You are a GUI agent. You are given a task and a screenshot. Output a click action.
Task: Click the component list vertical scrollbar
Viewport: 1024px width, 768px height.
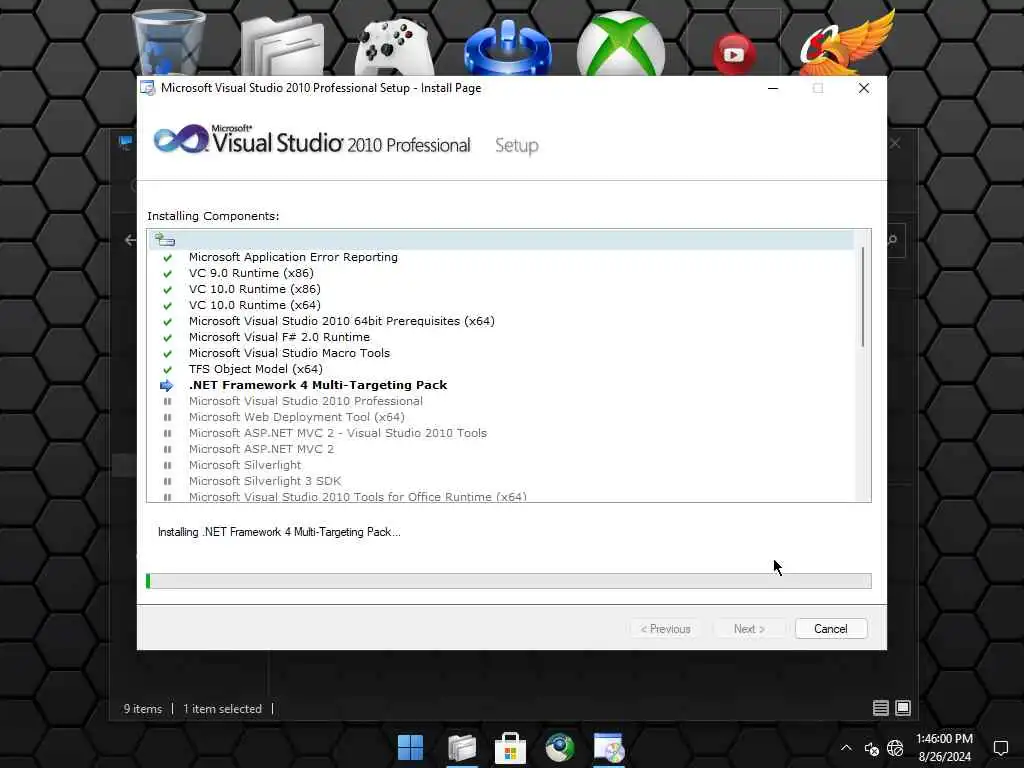tap(863, 297)
